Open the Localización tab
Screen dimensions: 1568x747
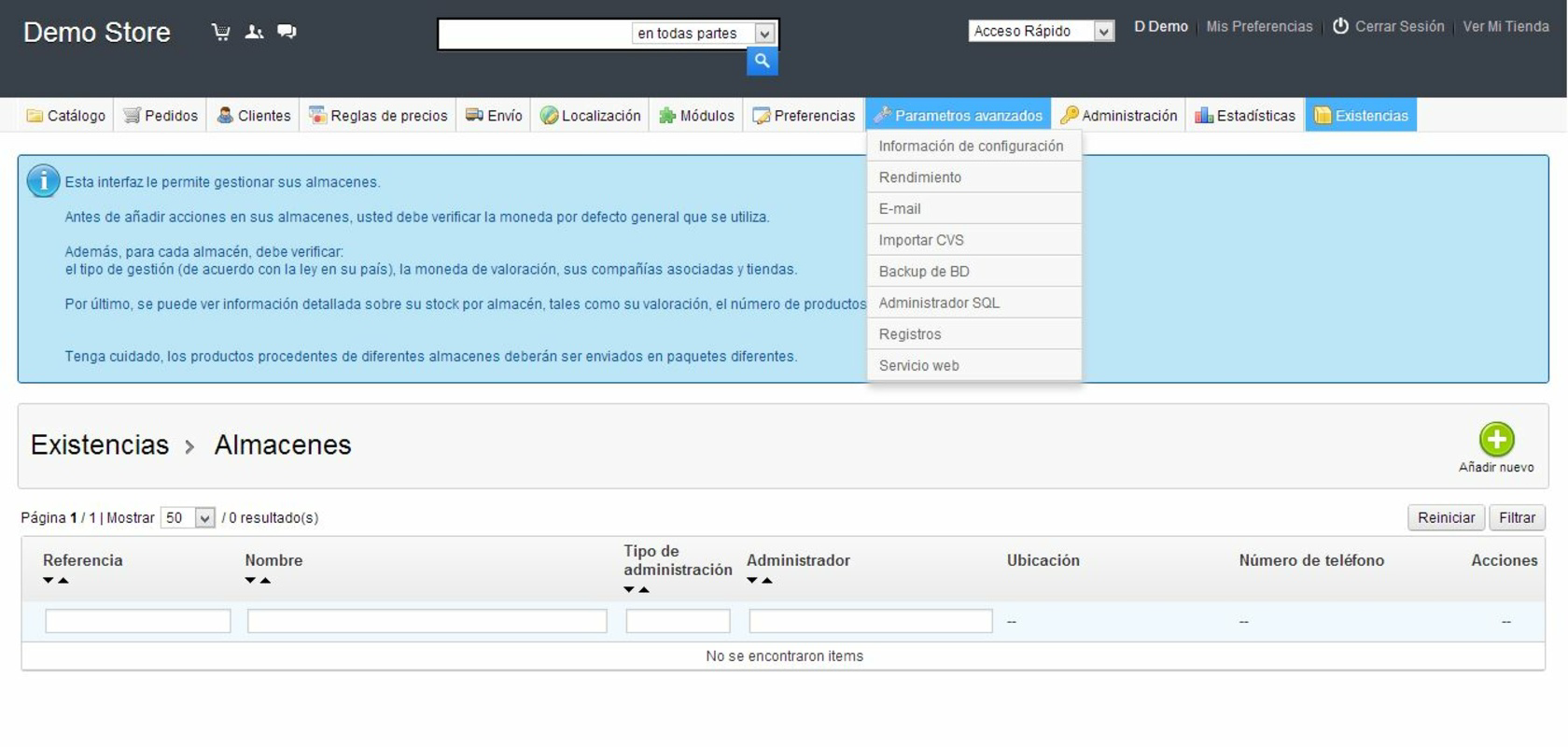click(590, 115)
